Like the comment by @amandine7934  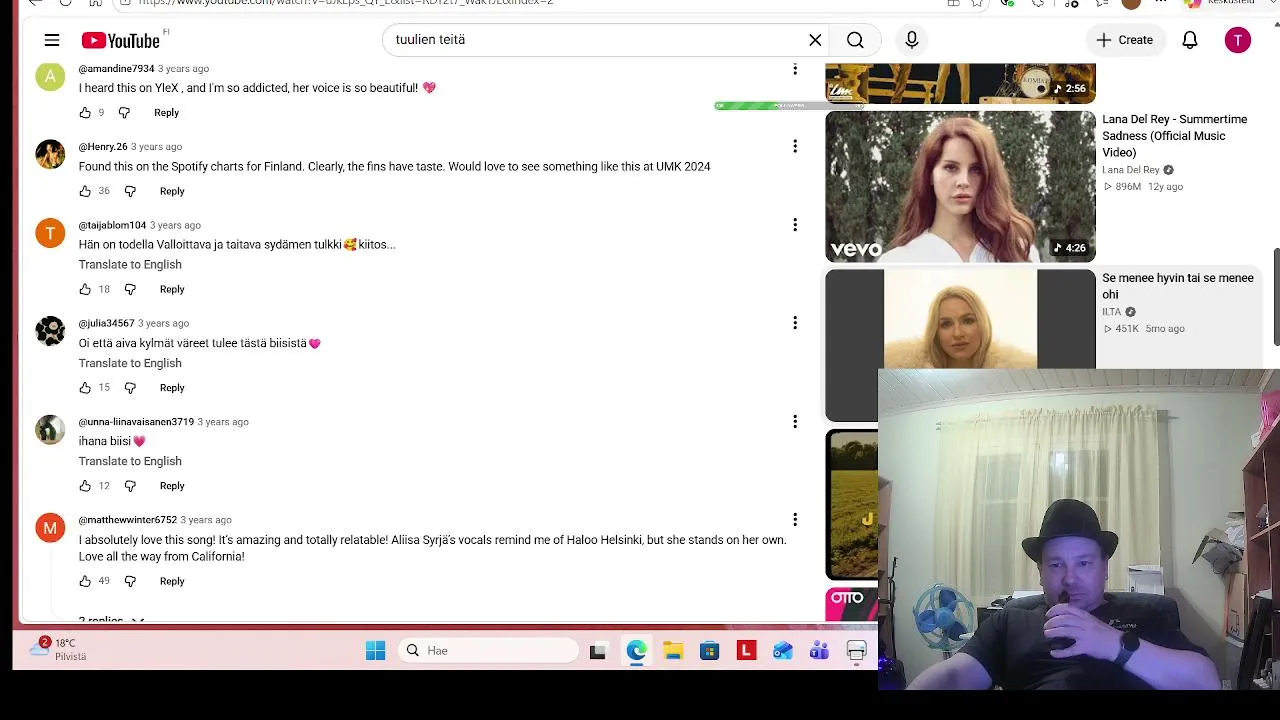pyautogui.click(x=85, y=113)
